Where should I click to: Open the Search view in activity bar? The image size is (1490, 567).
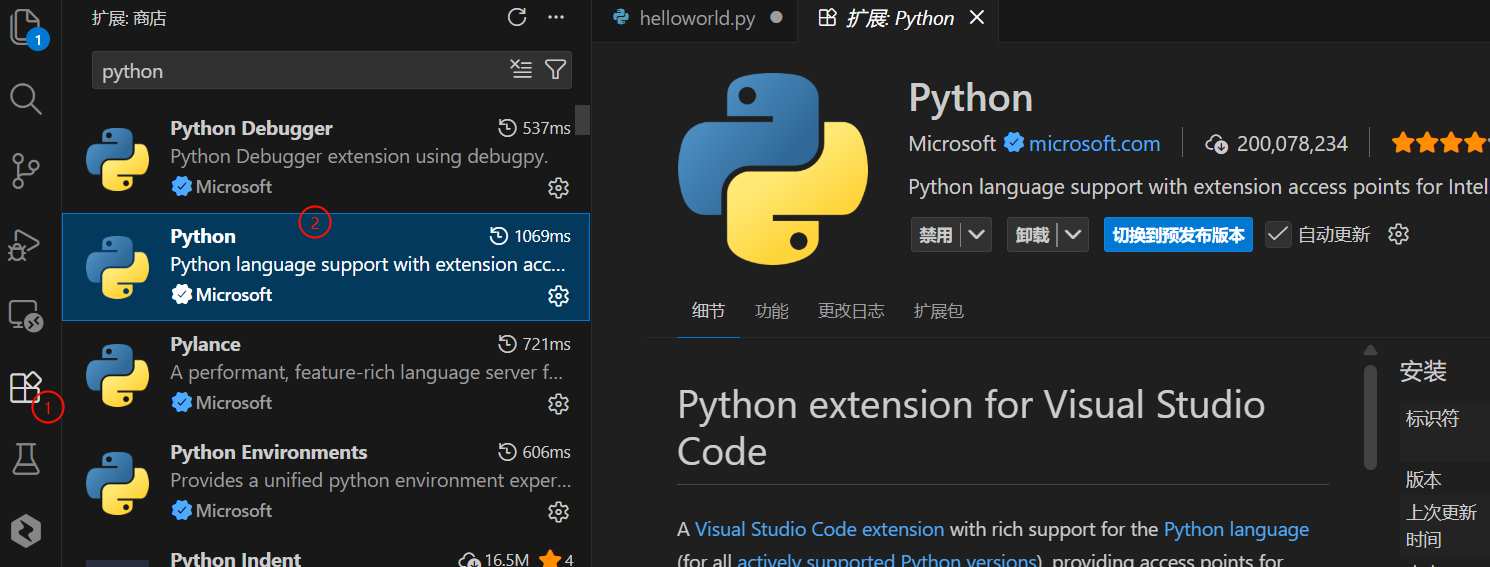(25, 98)
